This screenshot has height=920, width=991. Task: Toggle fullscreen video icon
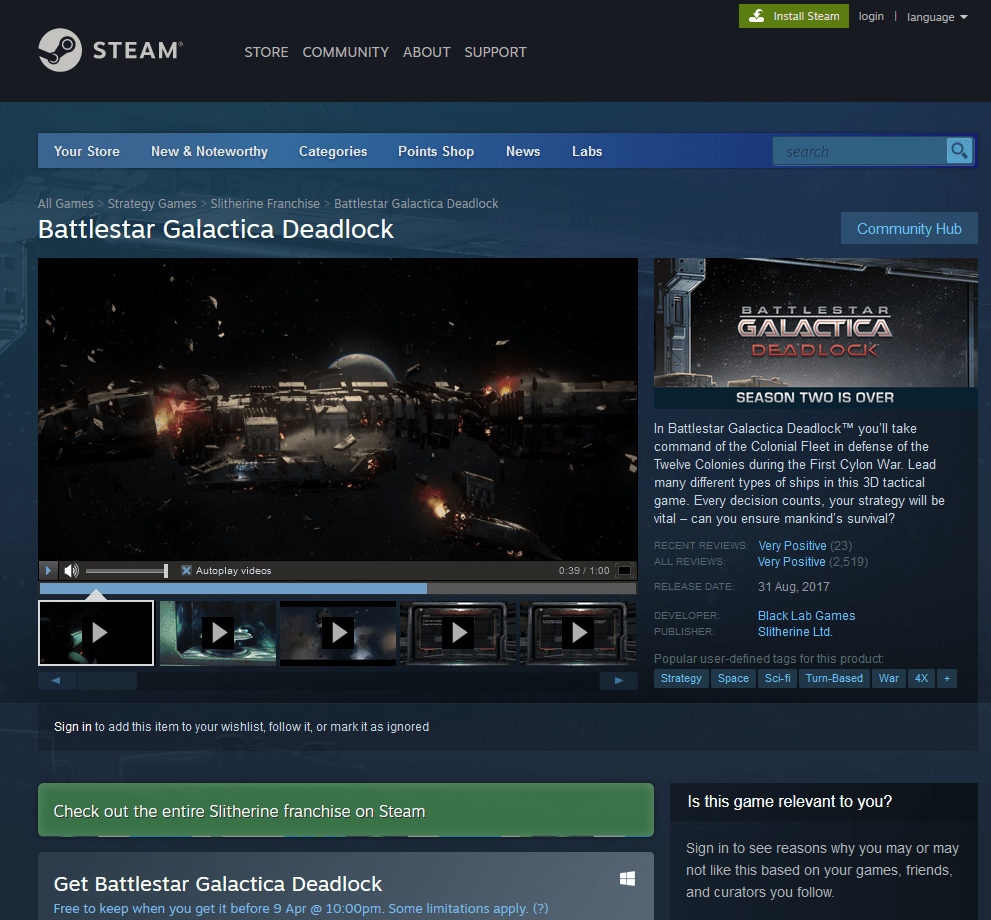pyautogui.click(x=624, y=571)
